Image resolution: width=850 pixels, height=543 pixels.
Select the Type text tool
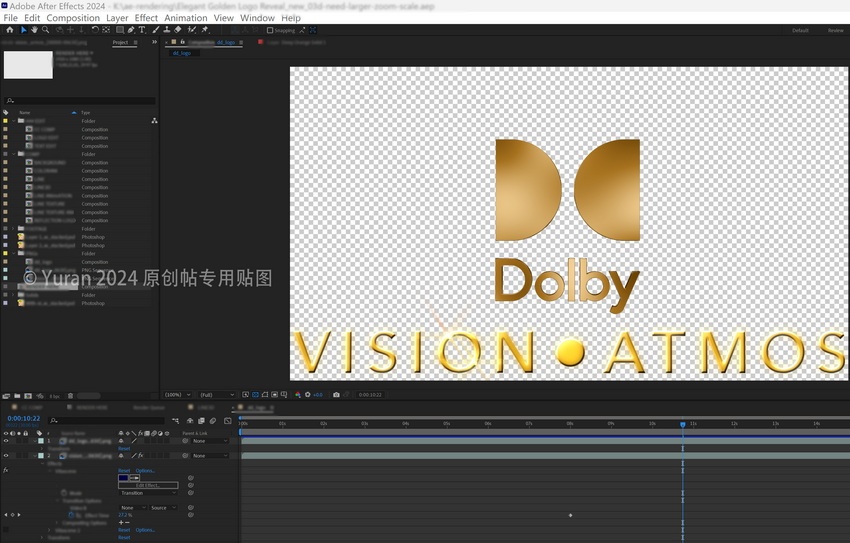[142, 30]
